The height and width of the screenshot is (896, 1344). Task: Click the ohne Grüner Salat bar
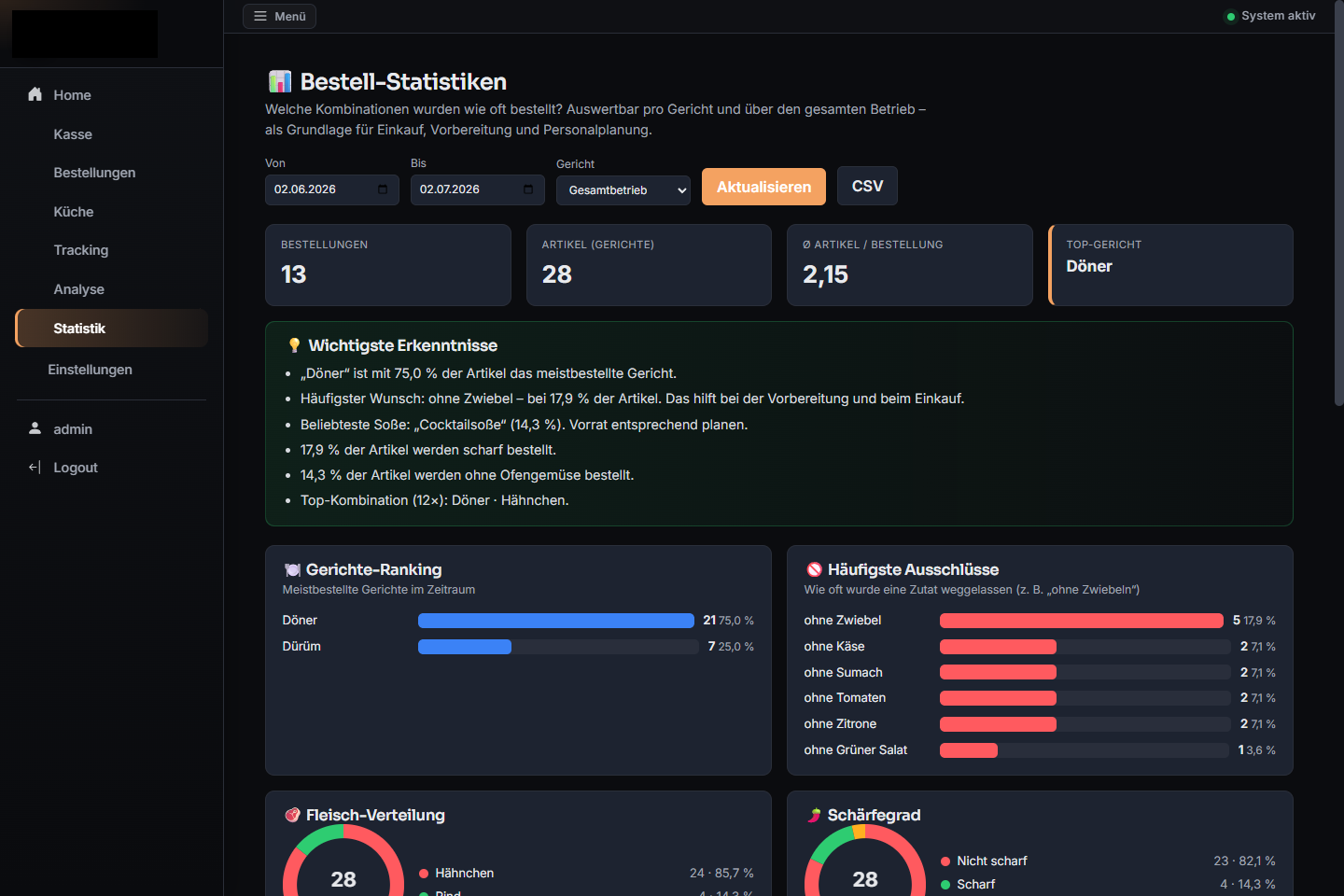(x=969, y=750)
